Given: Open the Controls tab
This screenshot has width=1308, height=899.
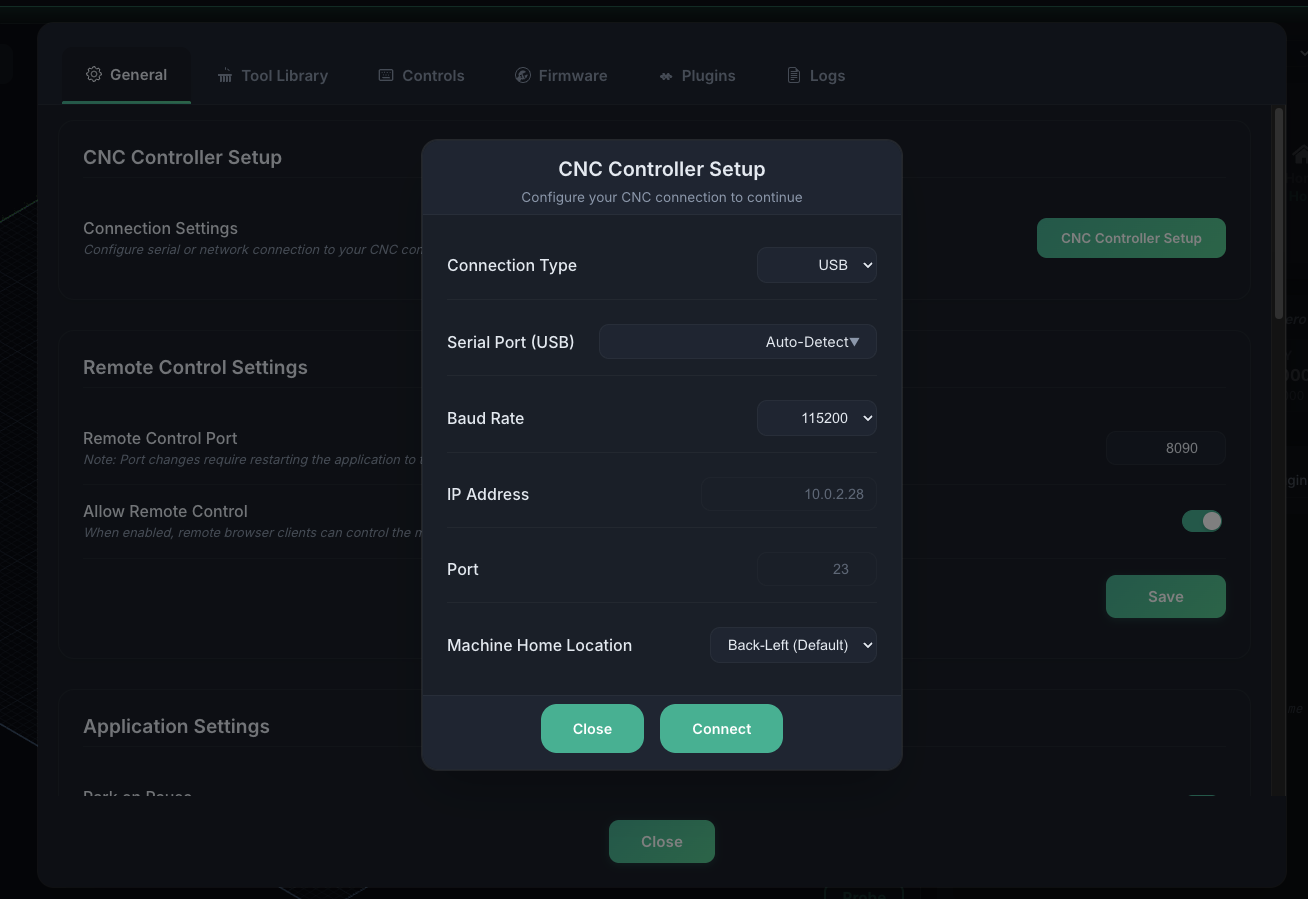Looking at the screenshot, I should click(x=421, y=75).
